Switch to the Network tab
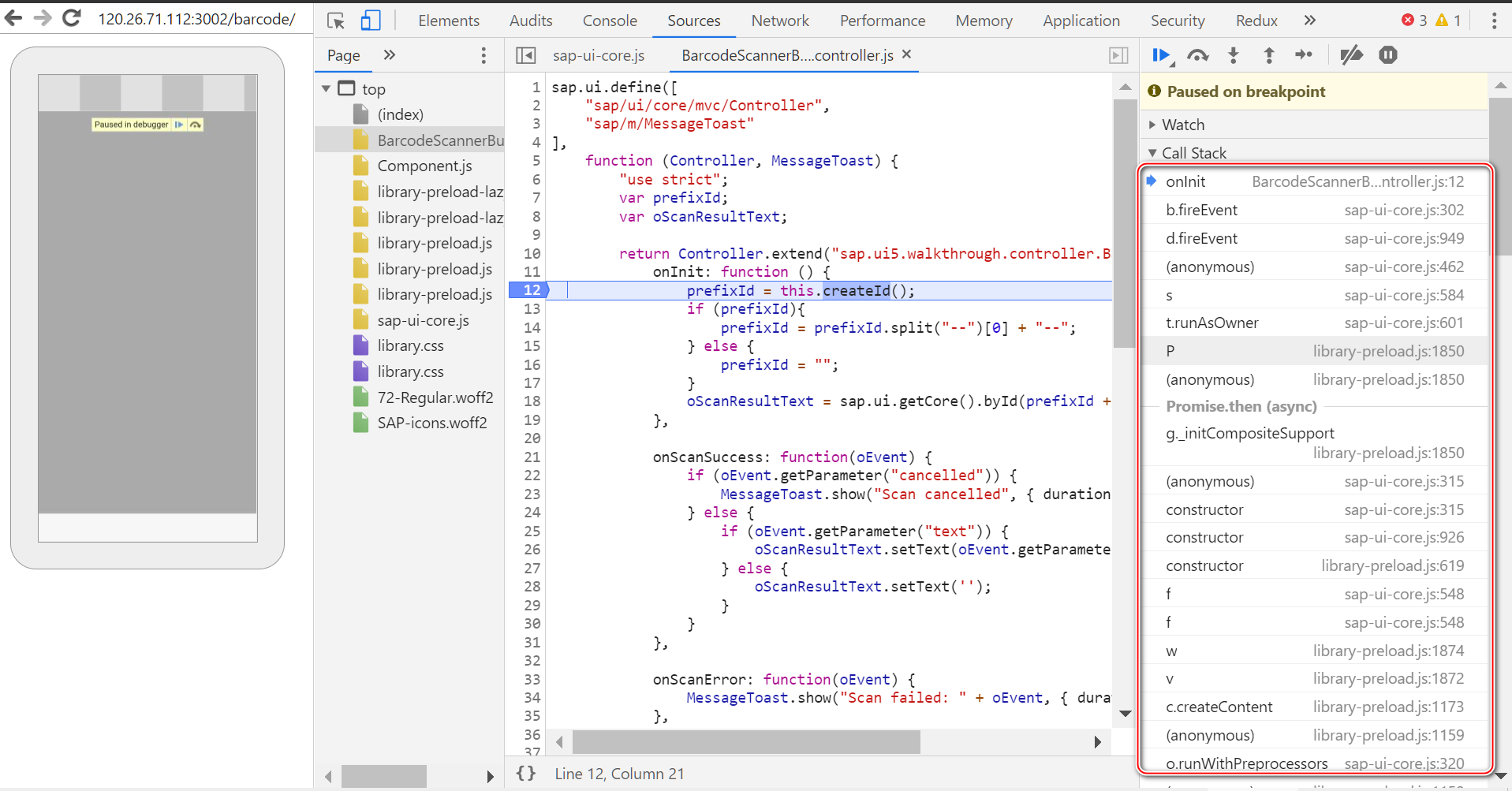Viewport: 1512px width, 791px height. click(780, 21)
